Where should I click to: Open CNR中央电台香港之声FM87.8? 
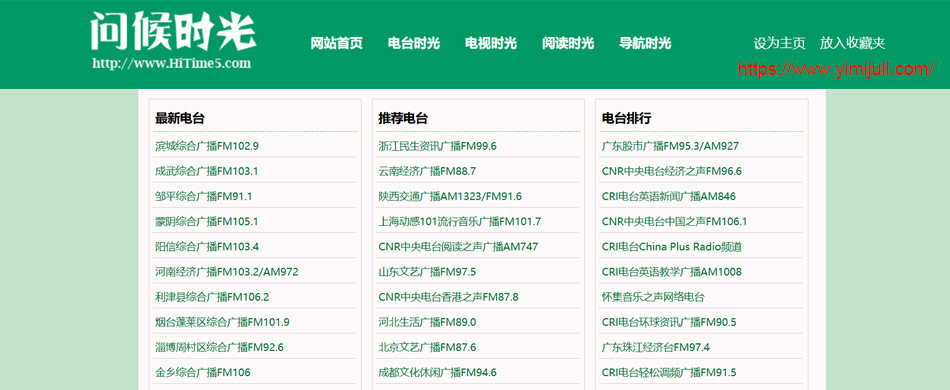pyautogui.click(x=448, y=297)
